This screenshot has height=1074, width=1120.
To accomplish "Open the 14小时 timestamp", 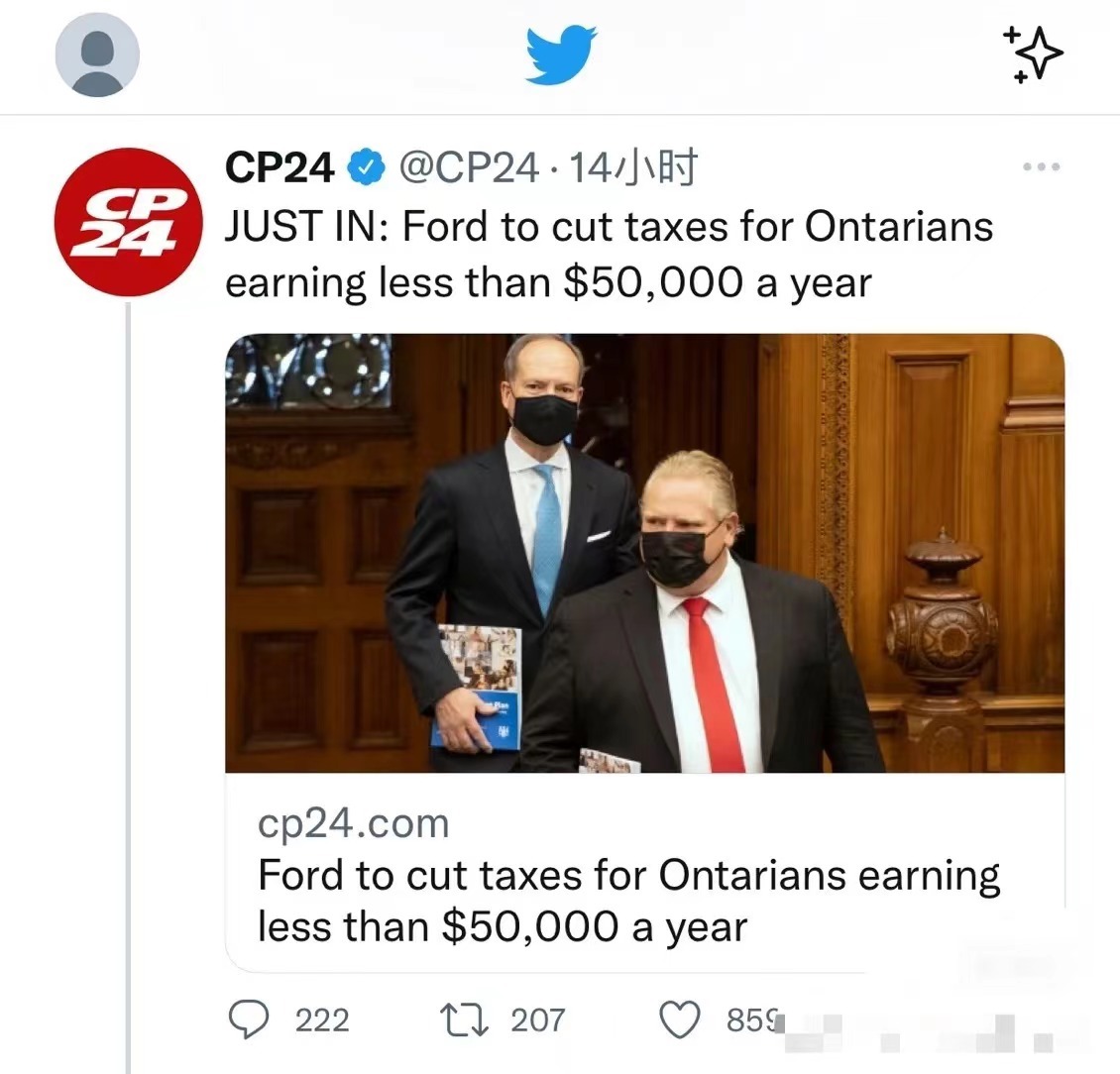I will pos(633,167).
